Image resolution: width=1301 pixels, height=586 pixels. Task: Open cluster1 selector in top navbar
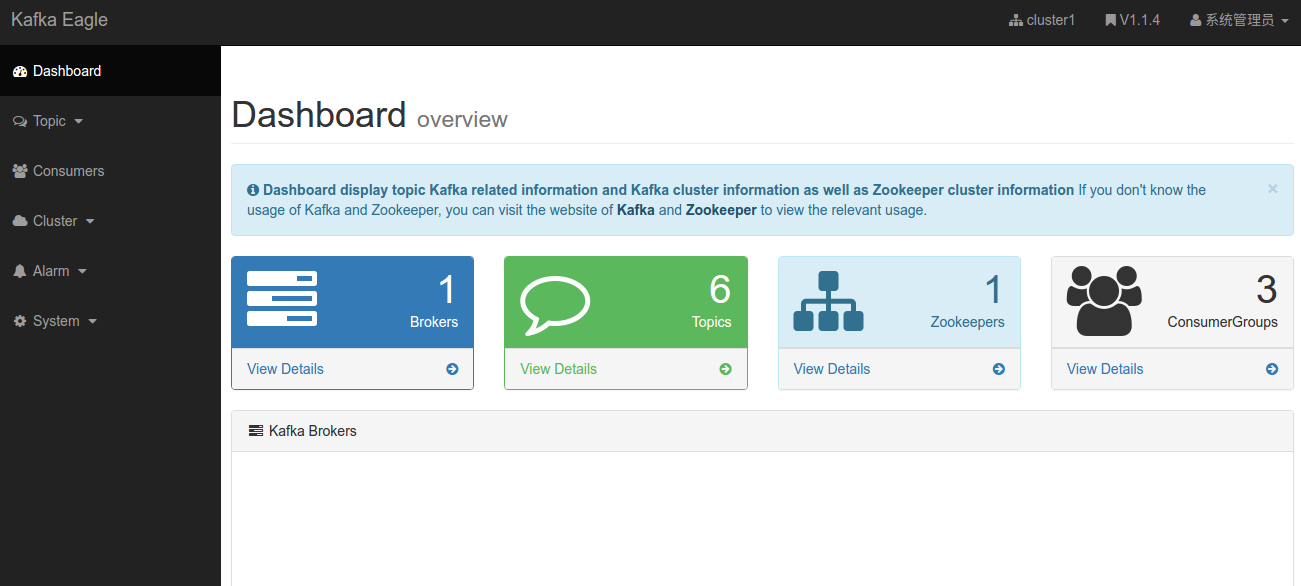pyautogui.click(x=1042, y=20)
